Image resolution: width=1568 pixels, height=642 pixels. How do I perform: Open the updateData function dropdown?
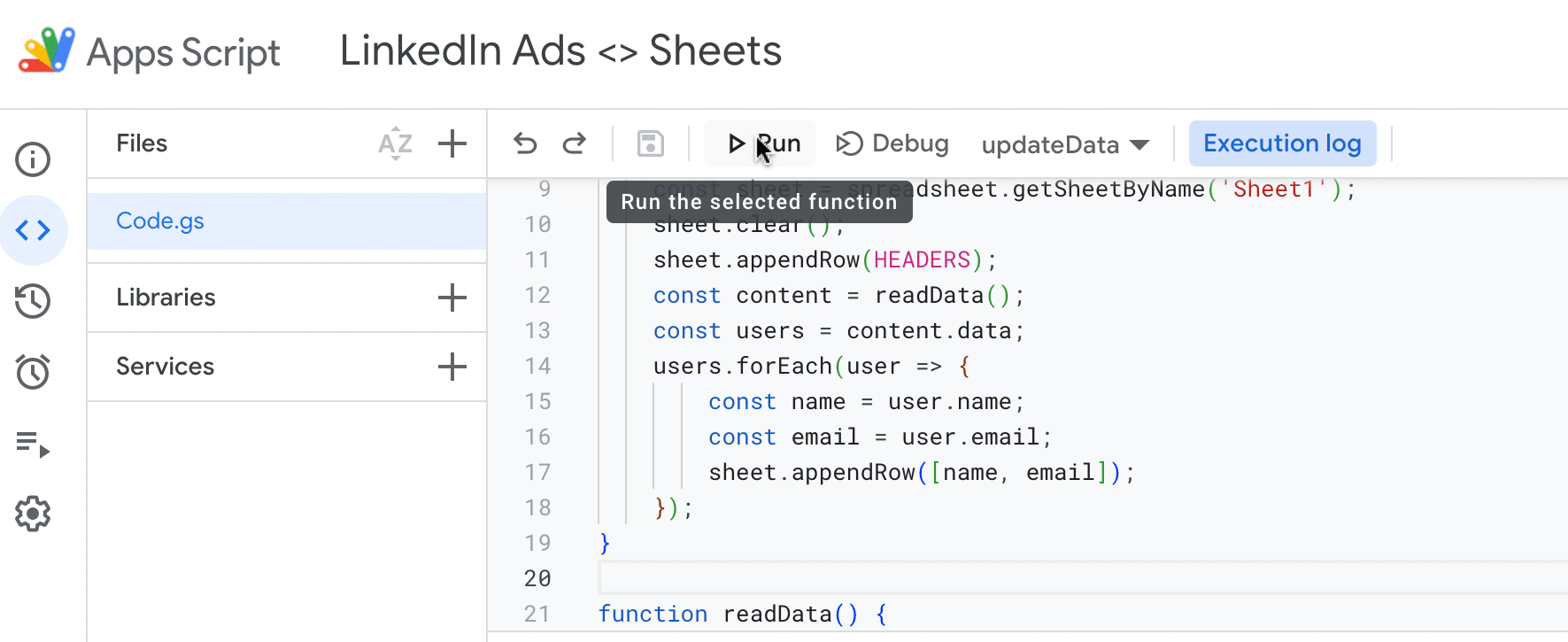pos(1065,144)
